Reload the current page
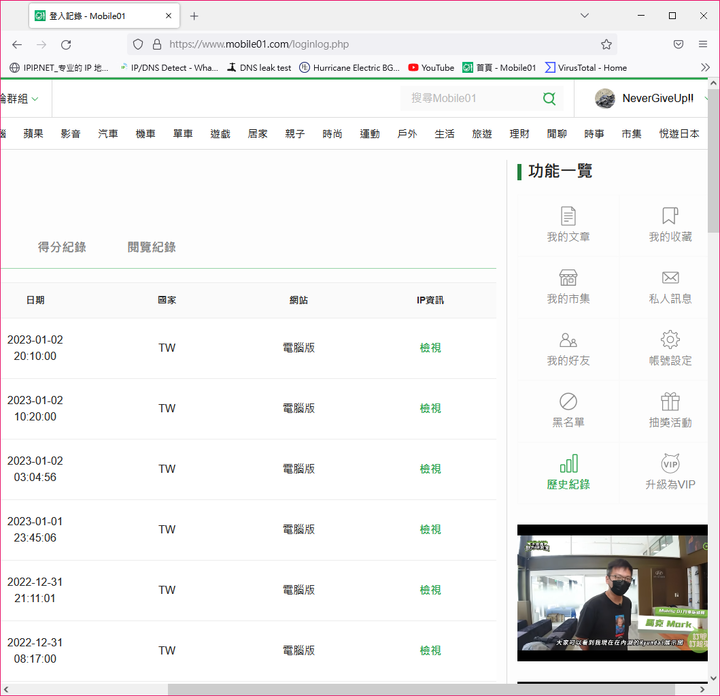The image size is (720, 696). click(66, 45)
